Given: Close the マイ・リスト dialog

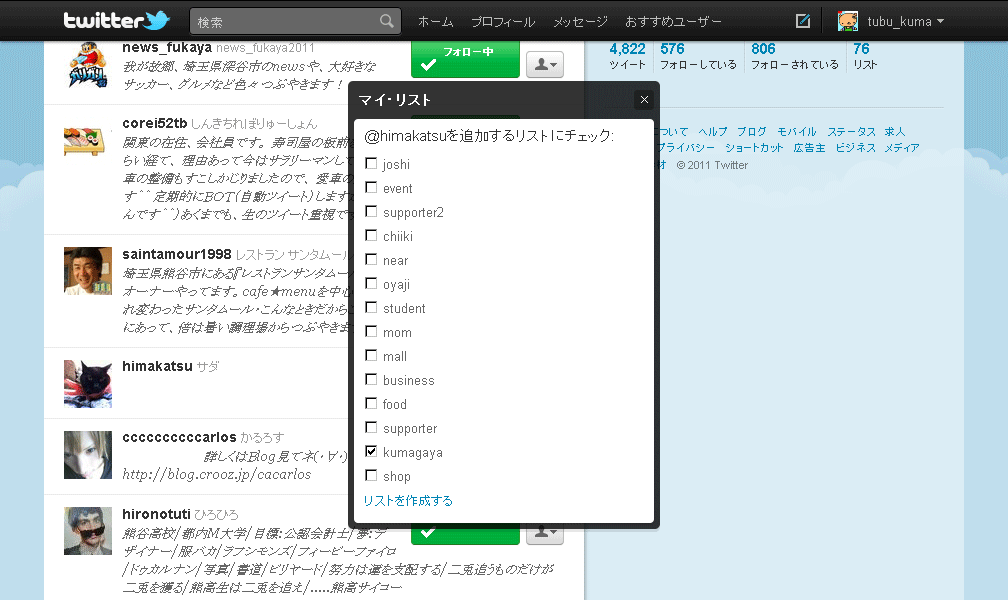Looking at the screenshot, I should [644, 99].
